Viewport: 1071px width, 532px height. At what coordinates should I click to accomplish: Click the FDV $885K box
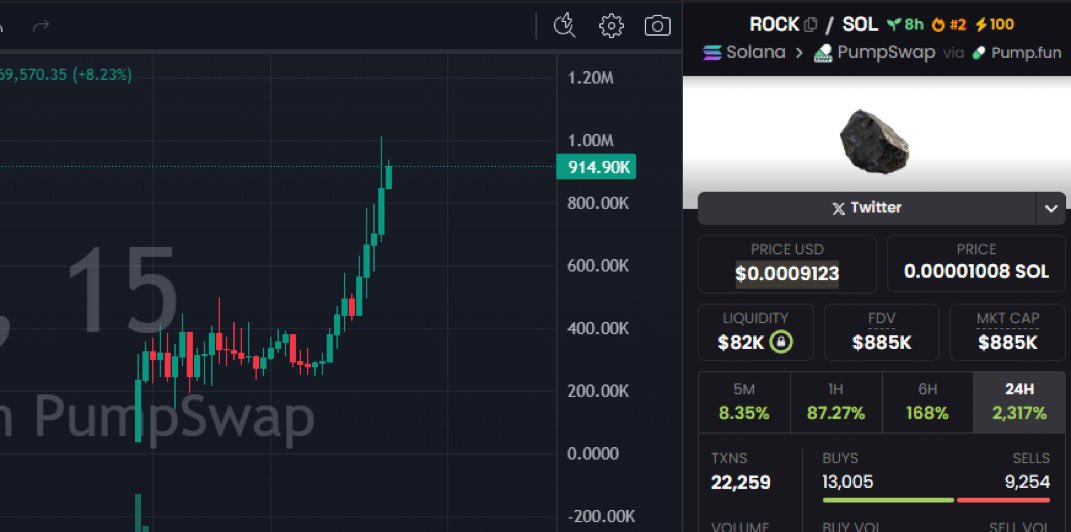pyautogui.click(x=881, y=332)
